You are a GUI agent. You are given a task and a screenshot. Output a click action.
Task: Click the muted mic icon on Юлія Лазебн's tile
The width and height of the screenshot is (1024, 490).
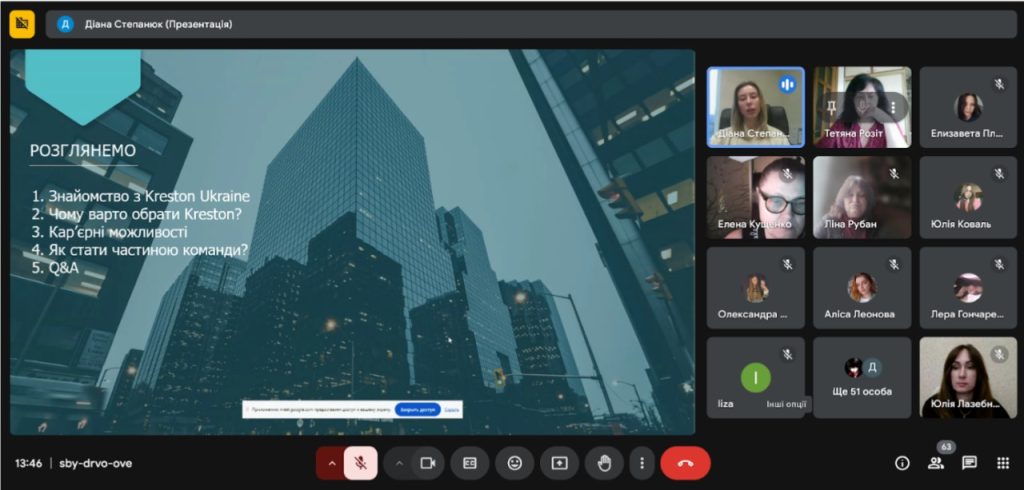click(999, 354)
